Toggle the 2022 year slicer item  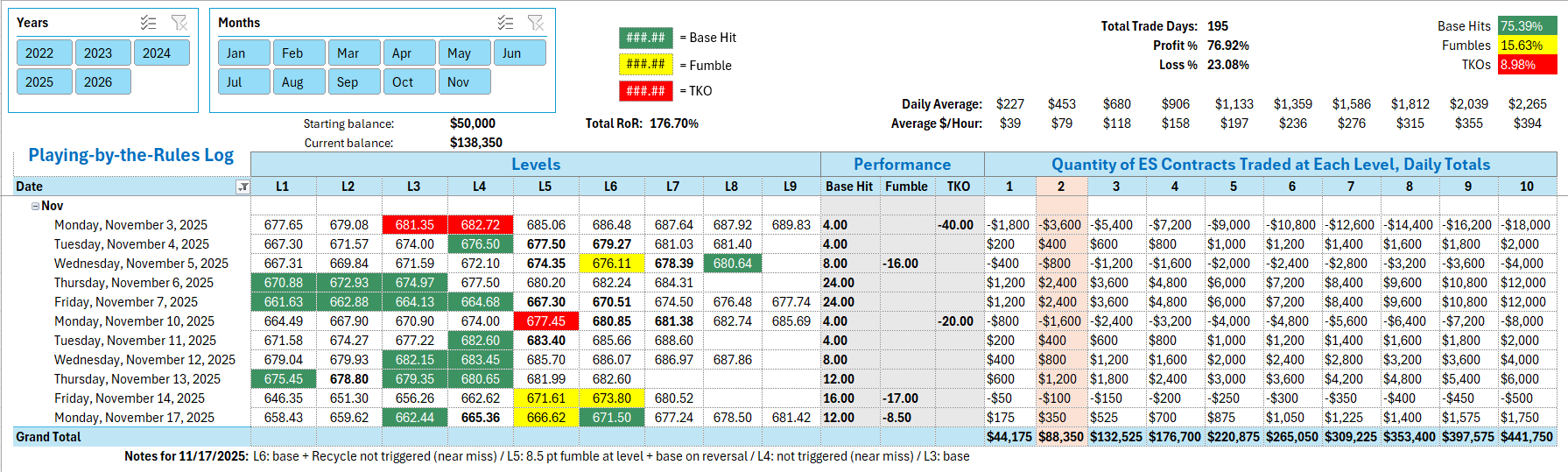pyautogui.click(x=44, y=53)
